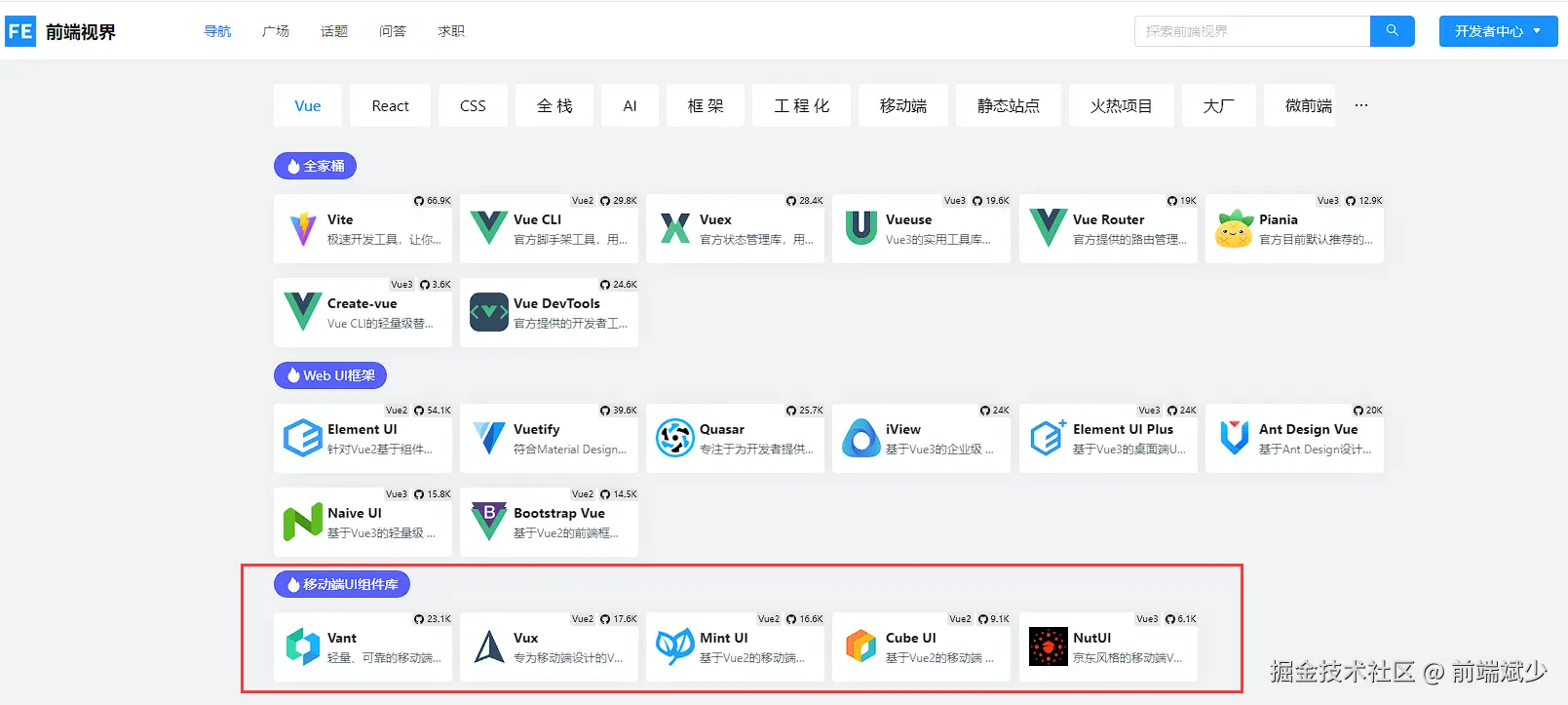Screen dimensions: 1568x705
Task: Click the 前端视界 site title
Action: tap(81, 32)
